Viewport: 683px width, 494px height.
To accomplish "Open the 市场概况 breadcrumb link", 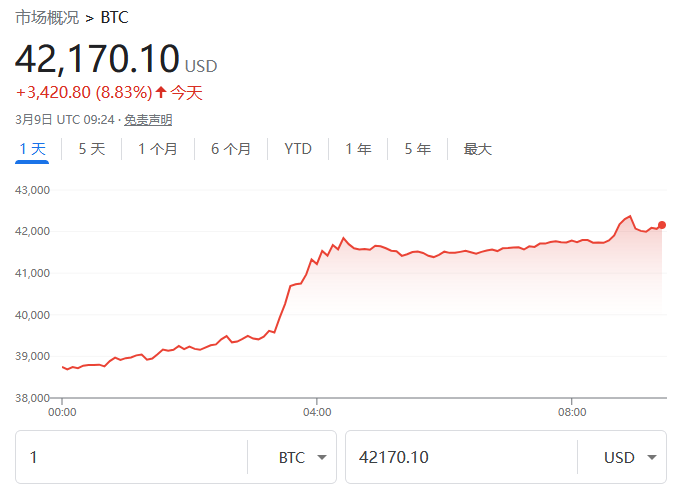I will point(47,18).
